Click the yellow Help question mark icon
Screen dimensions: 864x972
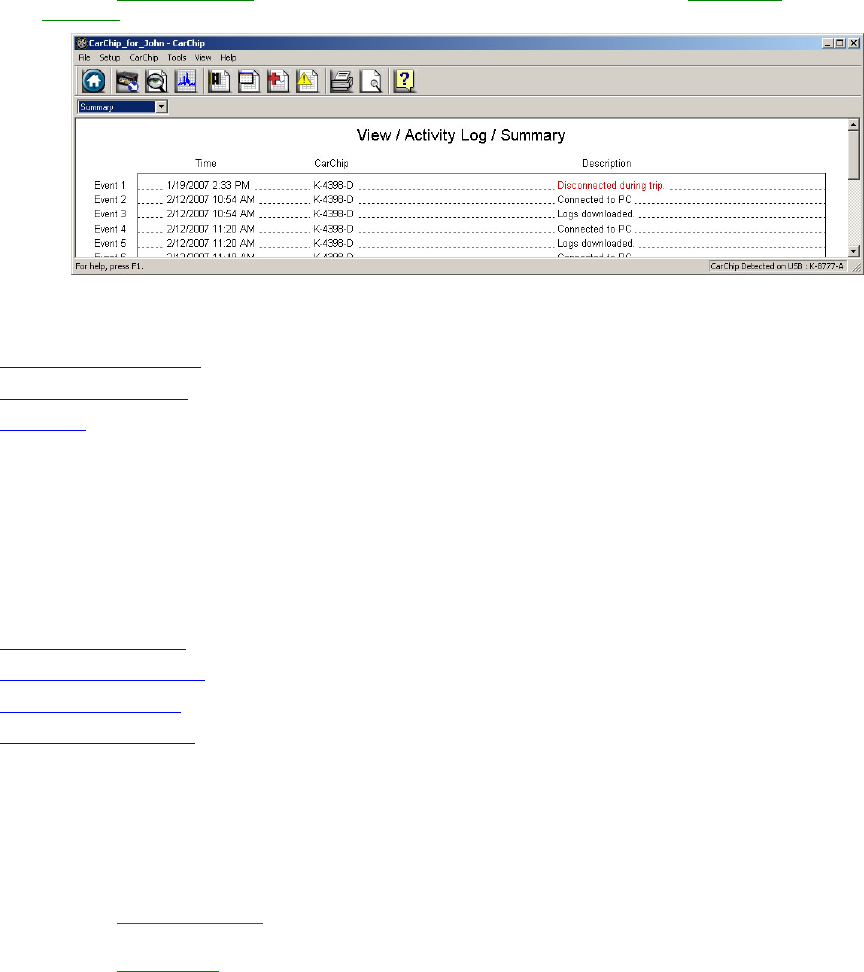[404, 81]
